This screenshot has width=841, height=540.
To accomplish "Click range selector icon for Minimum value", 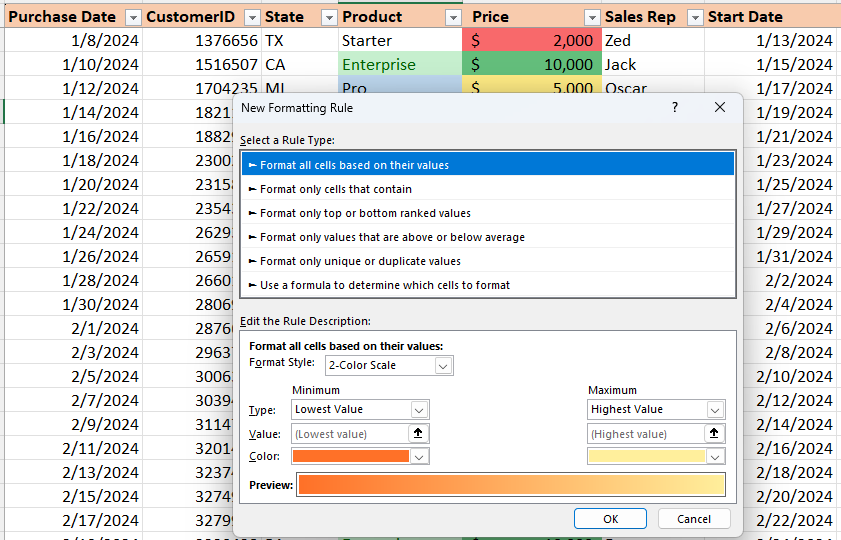I will coord(420,434).
